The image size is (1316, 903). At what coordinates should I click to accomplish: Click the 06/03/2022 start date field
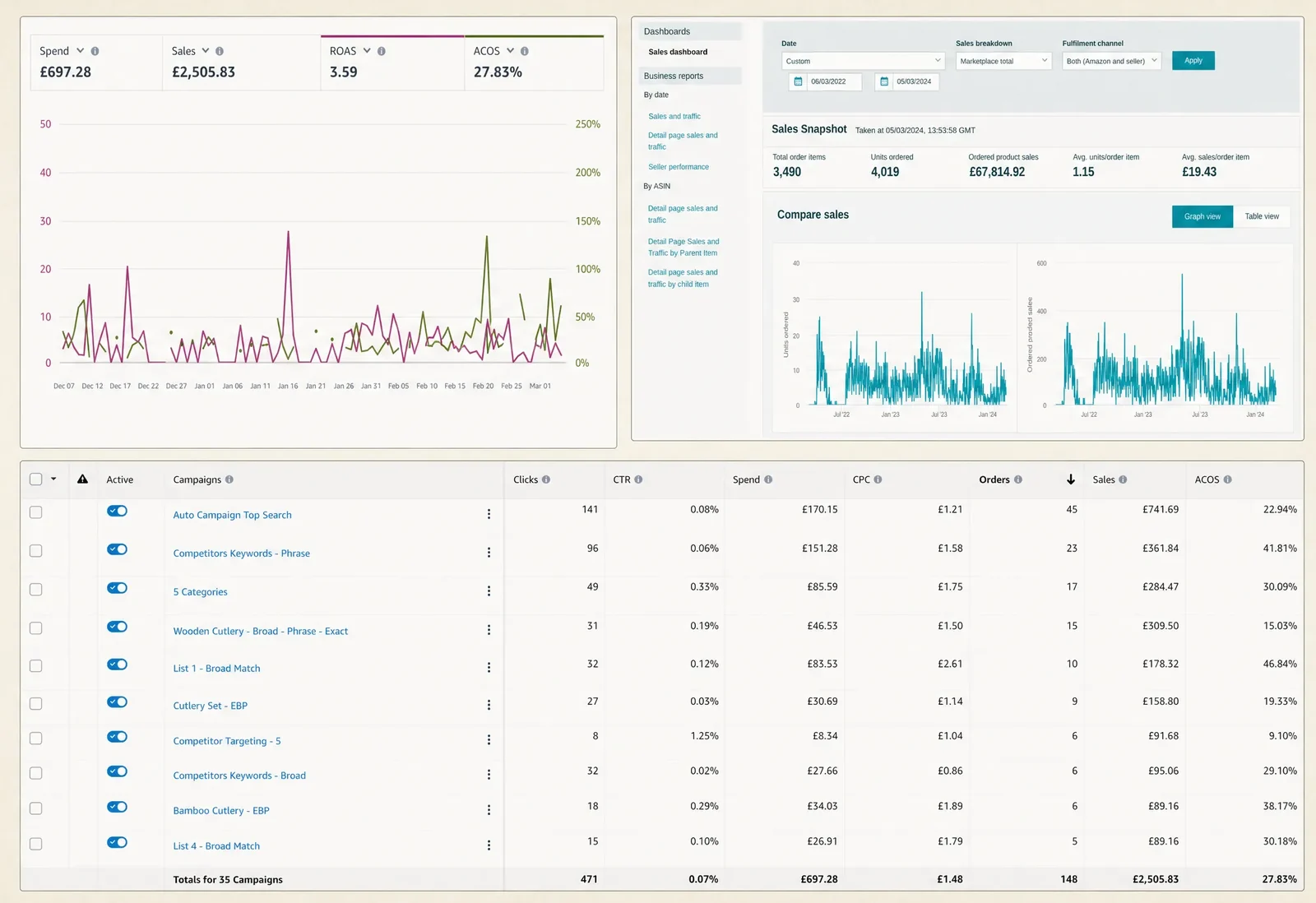point(834,81)
